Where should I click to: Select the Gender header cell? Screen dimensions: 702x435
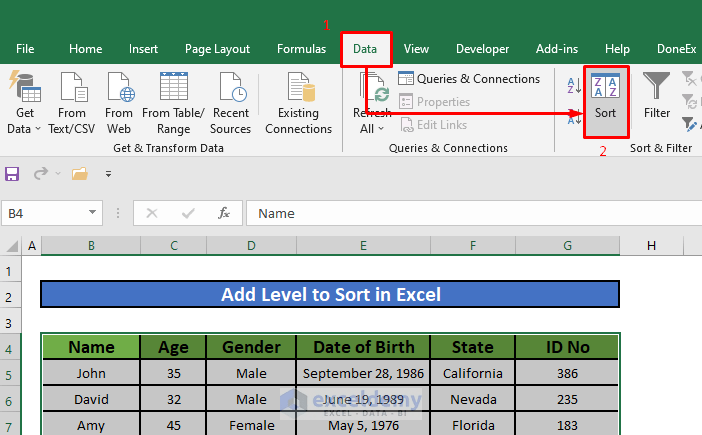tap(251, 347)
